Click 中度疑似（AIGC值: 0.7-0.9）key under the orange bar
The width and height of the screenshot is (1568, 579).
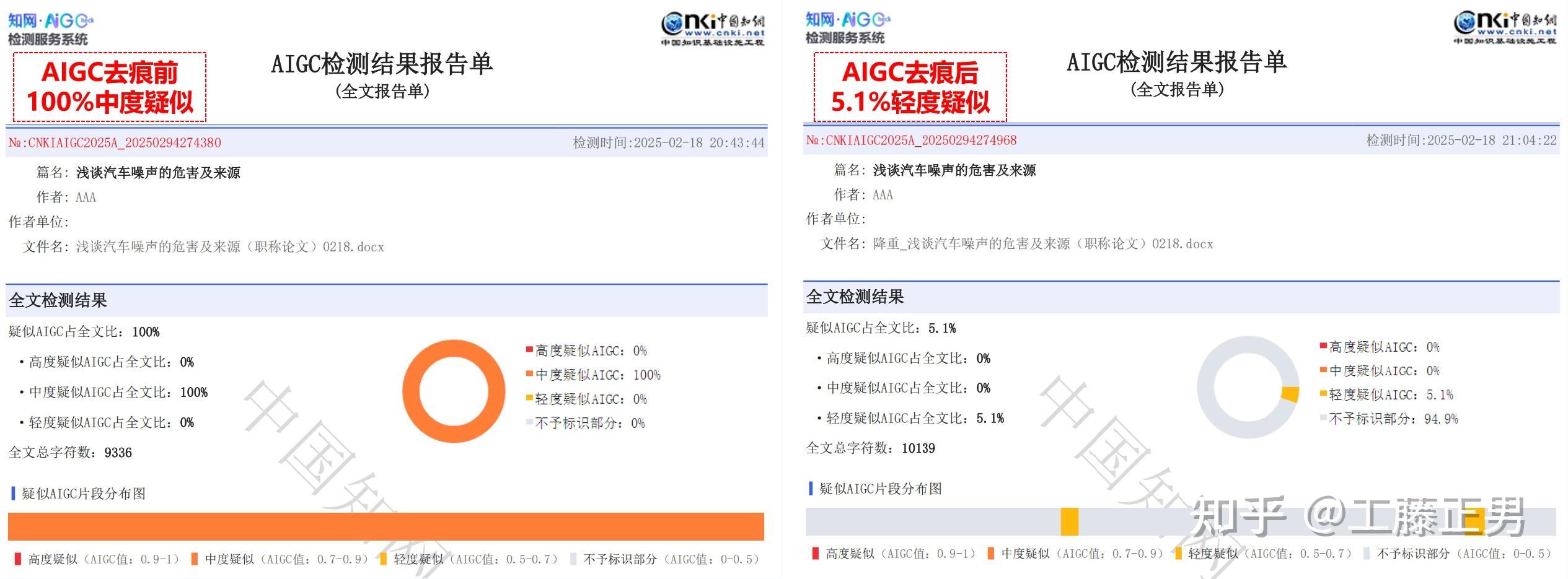[x=280, y=559]
